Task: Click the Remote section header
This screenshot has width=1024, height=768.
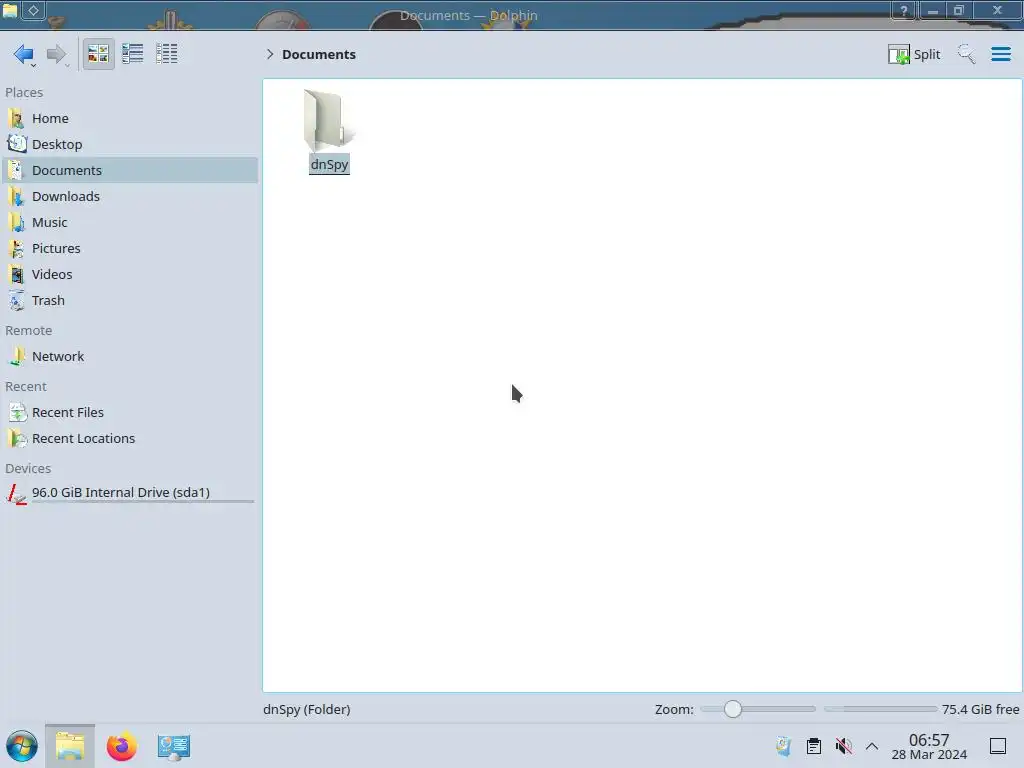Action: click(29, 330)
